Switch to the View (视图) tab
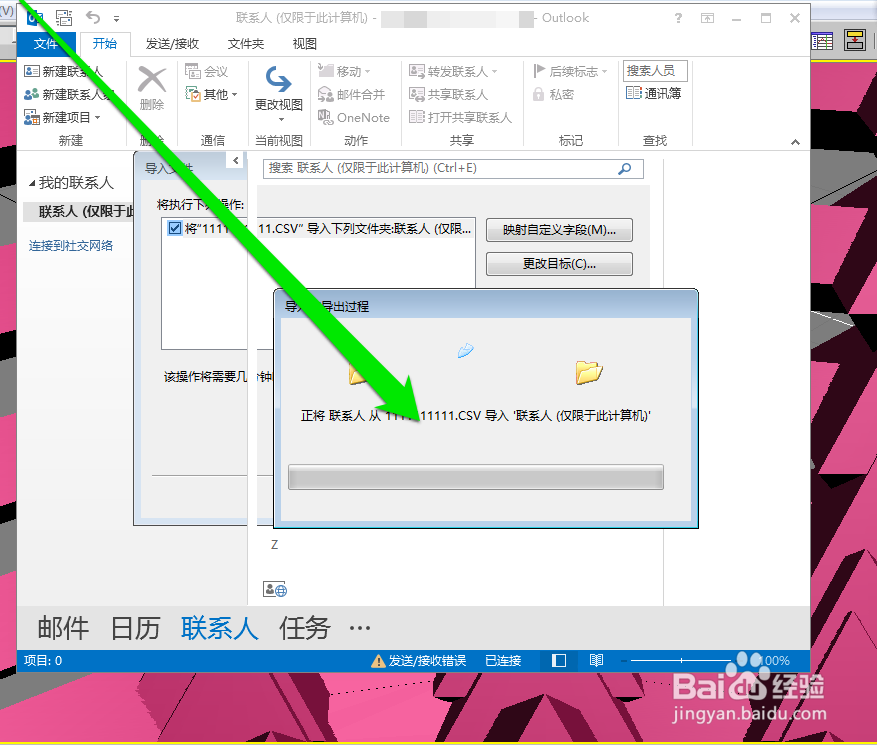 click(305, 44)
